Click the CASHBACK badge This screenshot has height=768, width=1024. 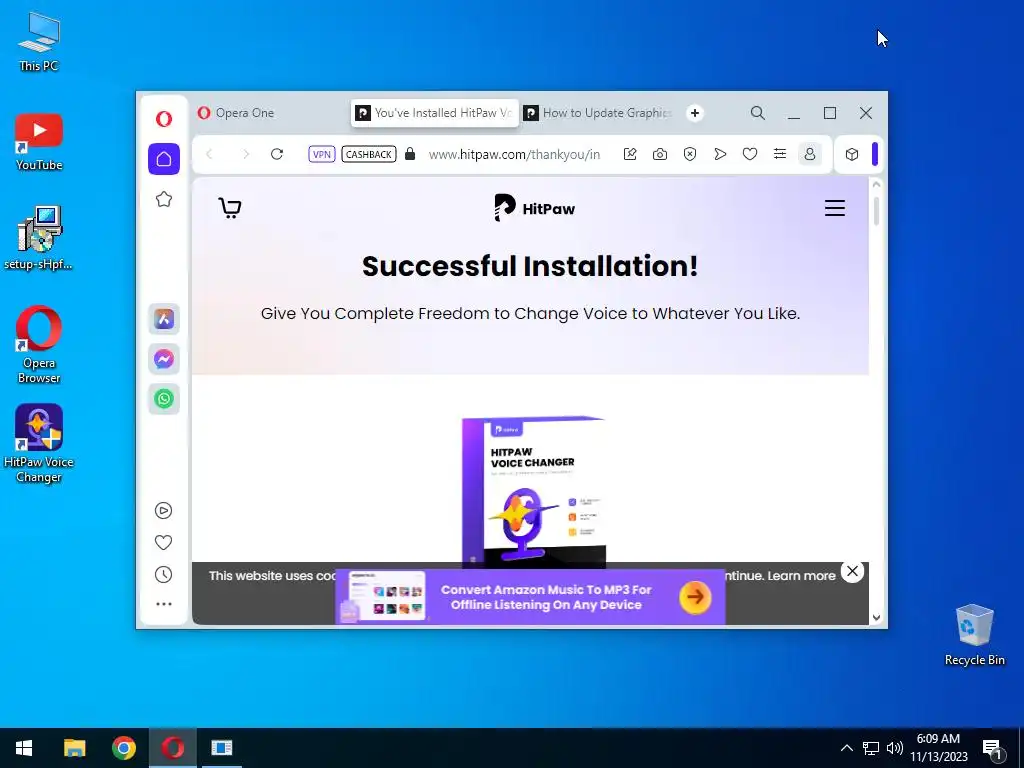click(369, 155)
